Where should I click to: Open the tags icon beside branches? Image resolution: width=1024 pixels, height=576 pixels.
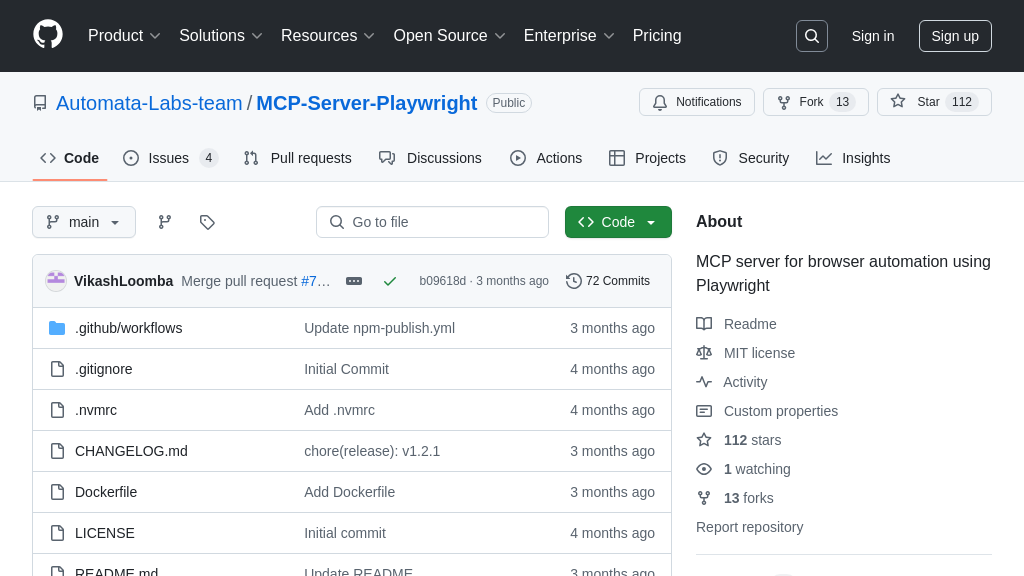coord(207,222)
